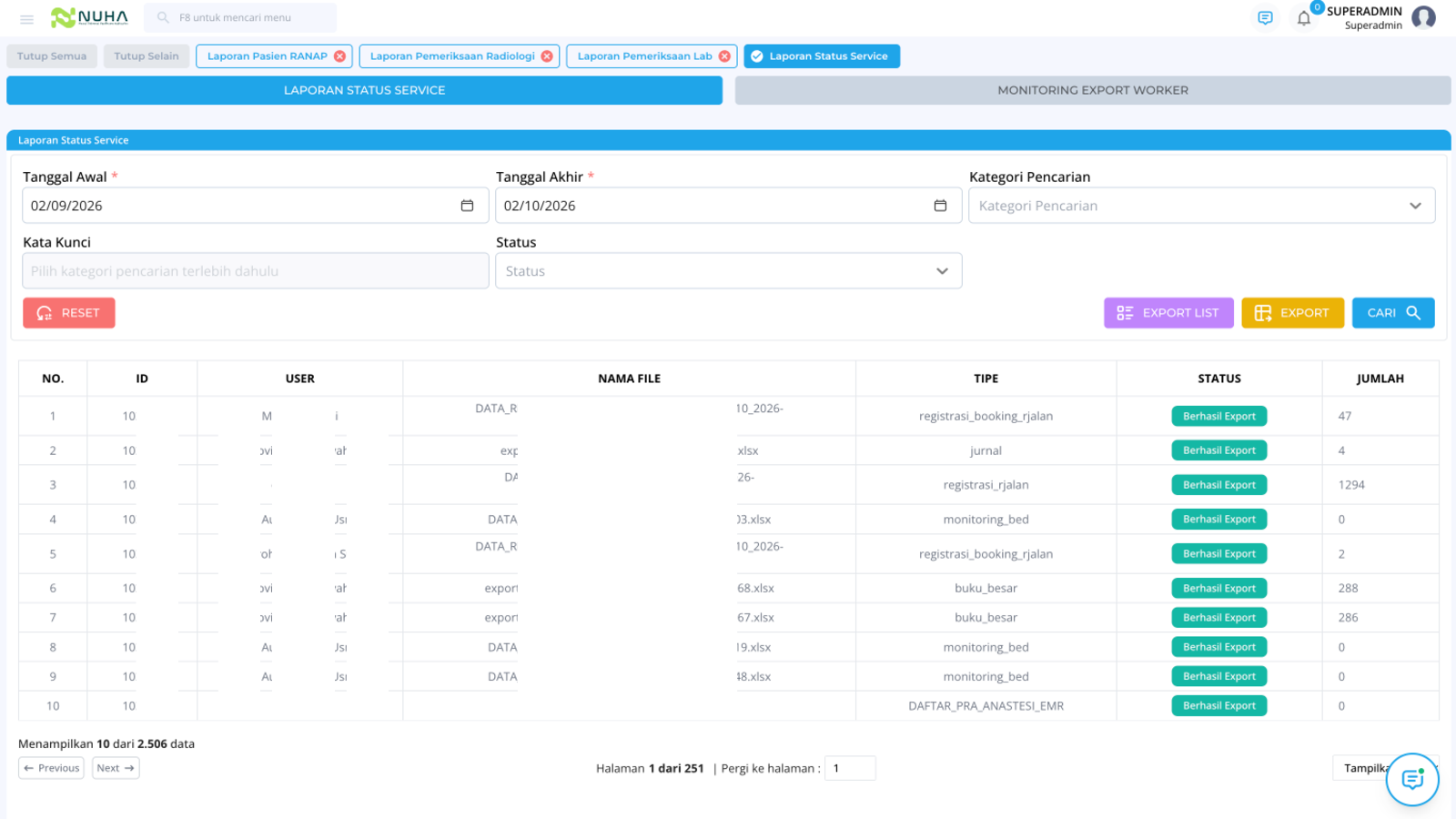Open the hamburger sidebar menu
The width and height of the screenshot is (1456, 819).
click(26, 18)
